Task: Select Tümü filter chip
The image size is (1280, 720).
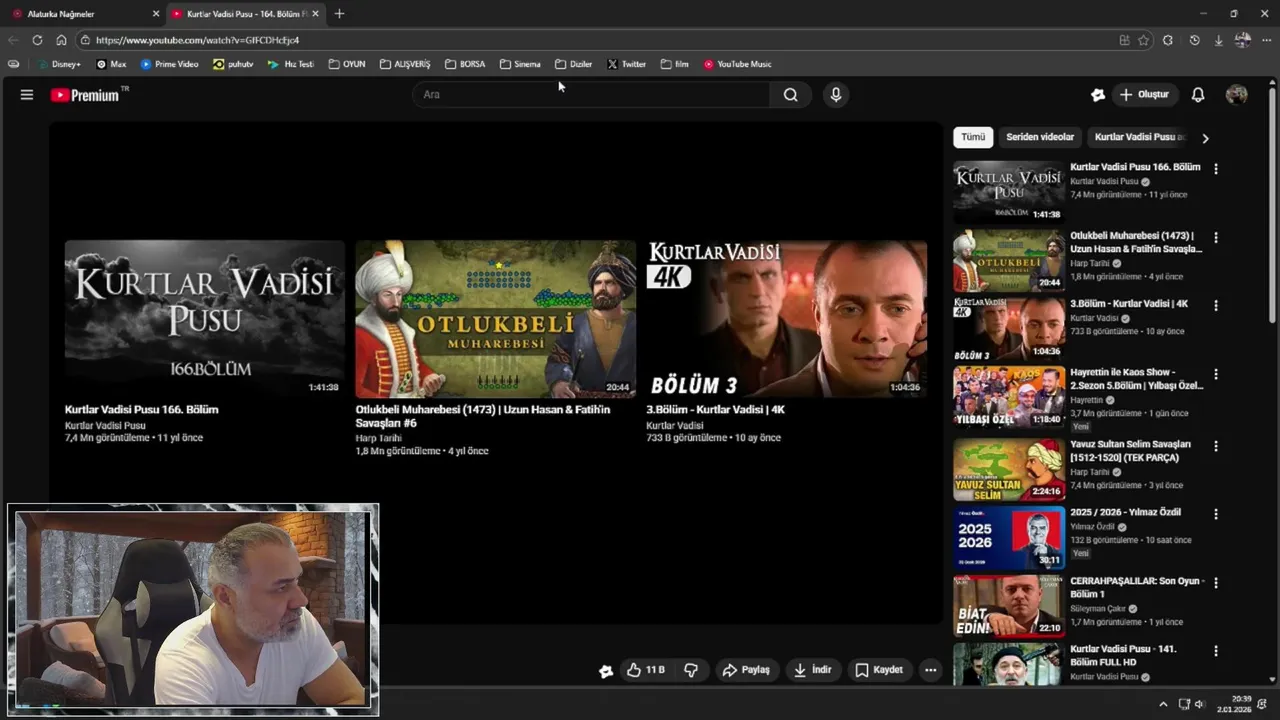Action: [973, 137]
